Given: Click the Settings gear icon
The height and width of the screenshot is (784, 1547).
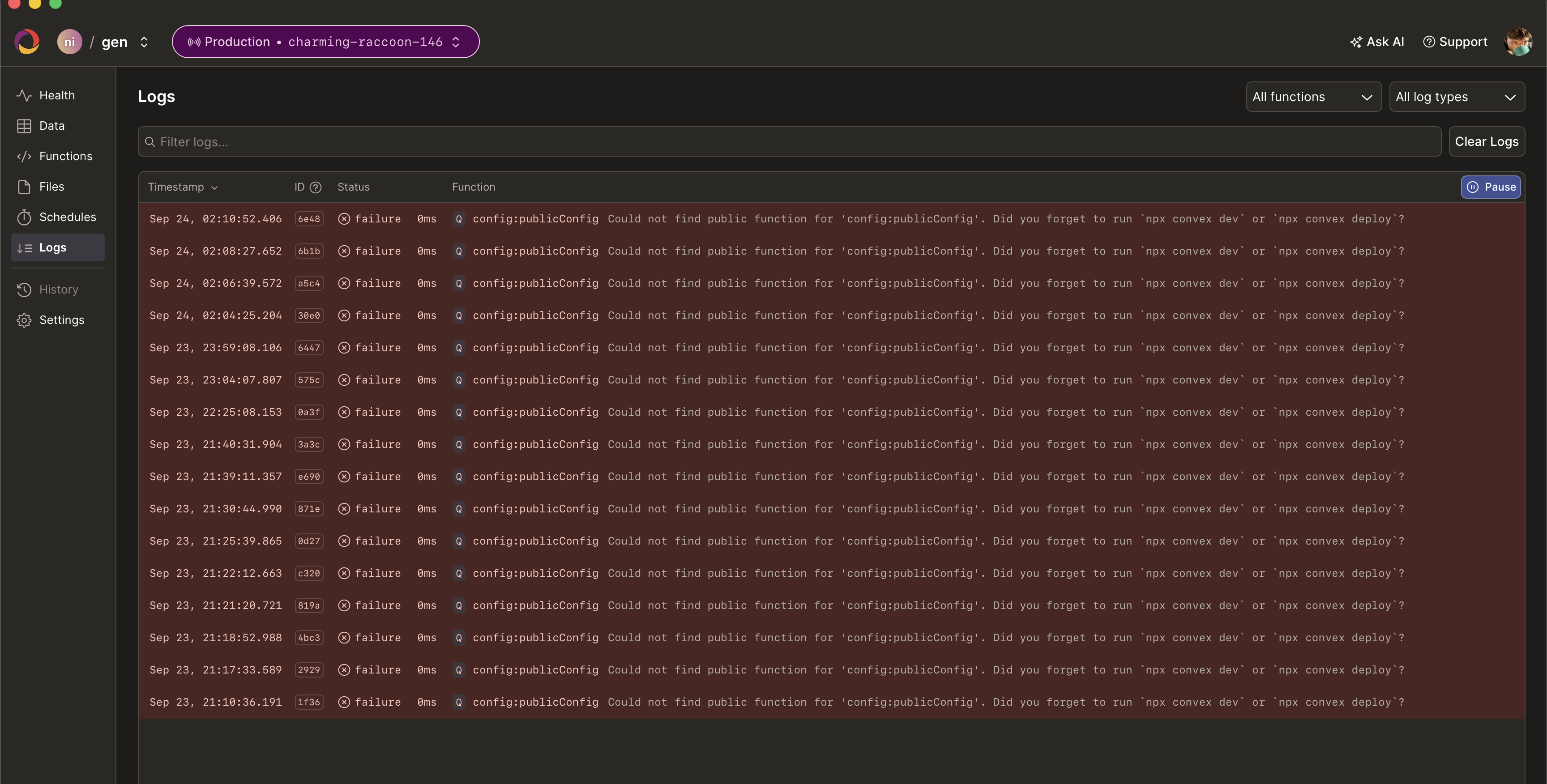Looking at the screenshot, I should (24, 320).
